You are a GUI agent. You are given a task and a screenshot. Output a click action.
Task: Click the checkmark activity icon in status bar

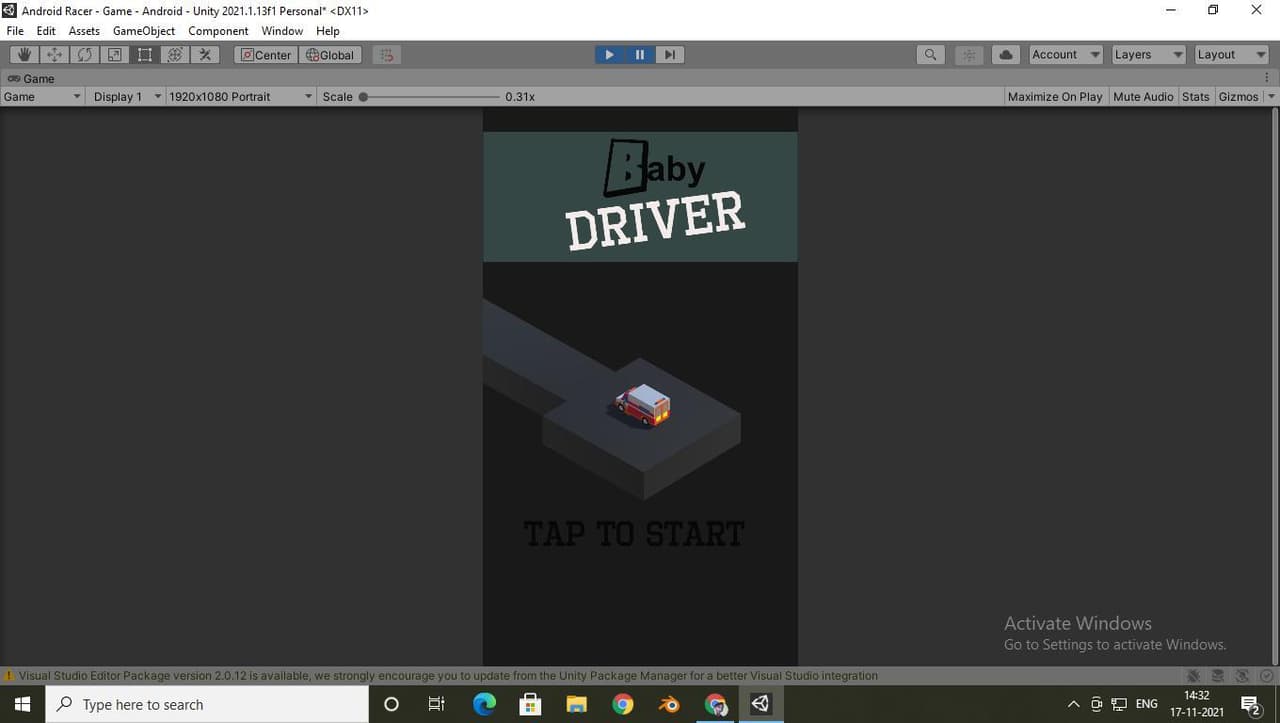click(1266, 676)
